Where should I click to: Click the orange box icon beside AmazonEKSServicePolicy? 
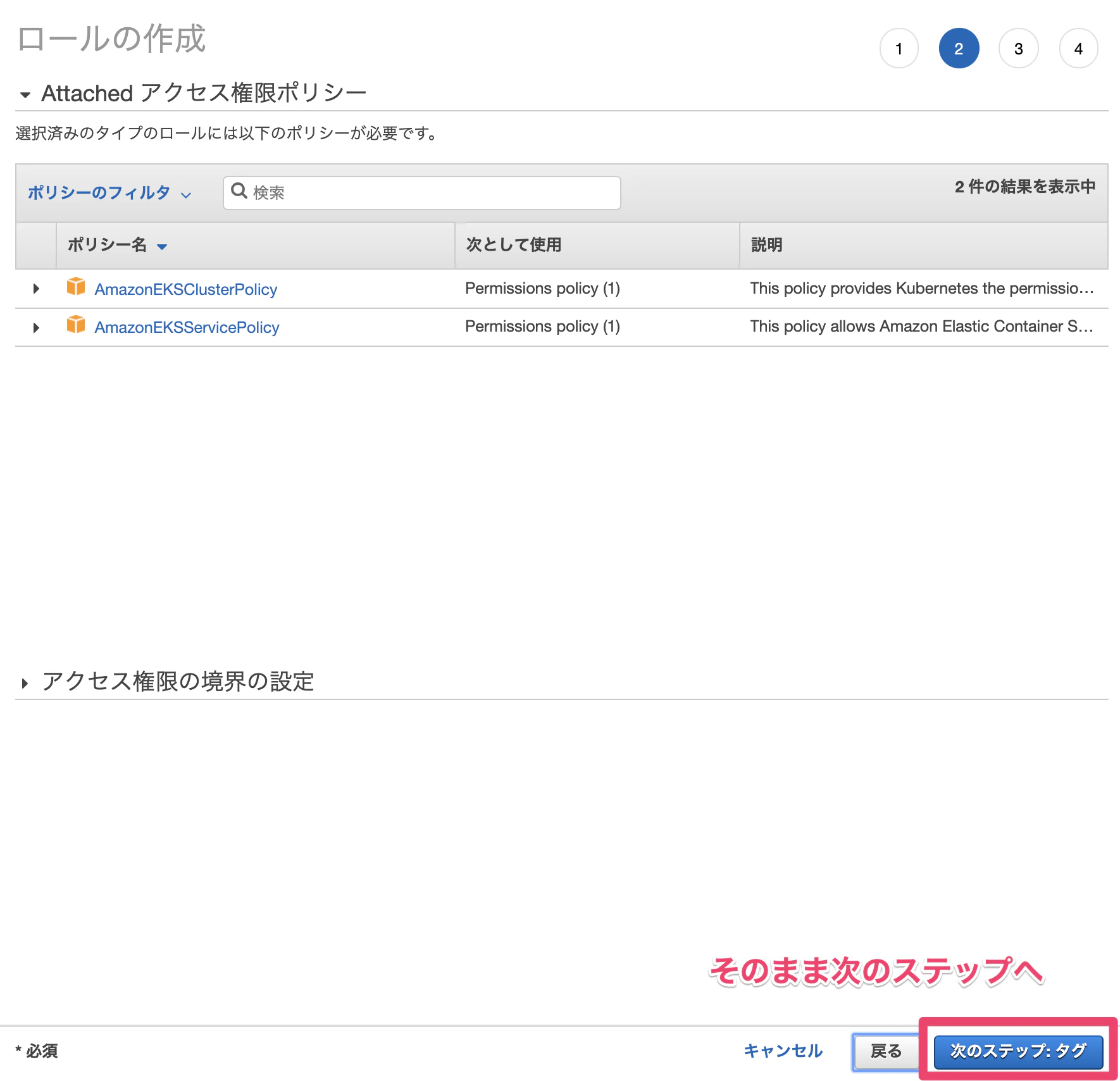pyautogui.click(x=76, y=325)
